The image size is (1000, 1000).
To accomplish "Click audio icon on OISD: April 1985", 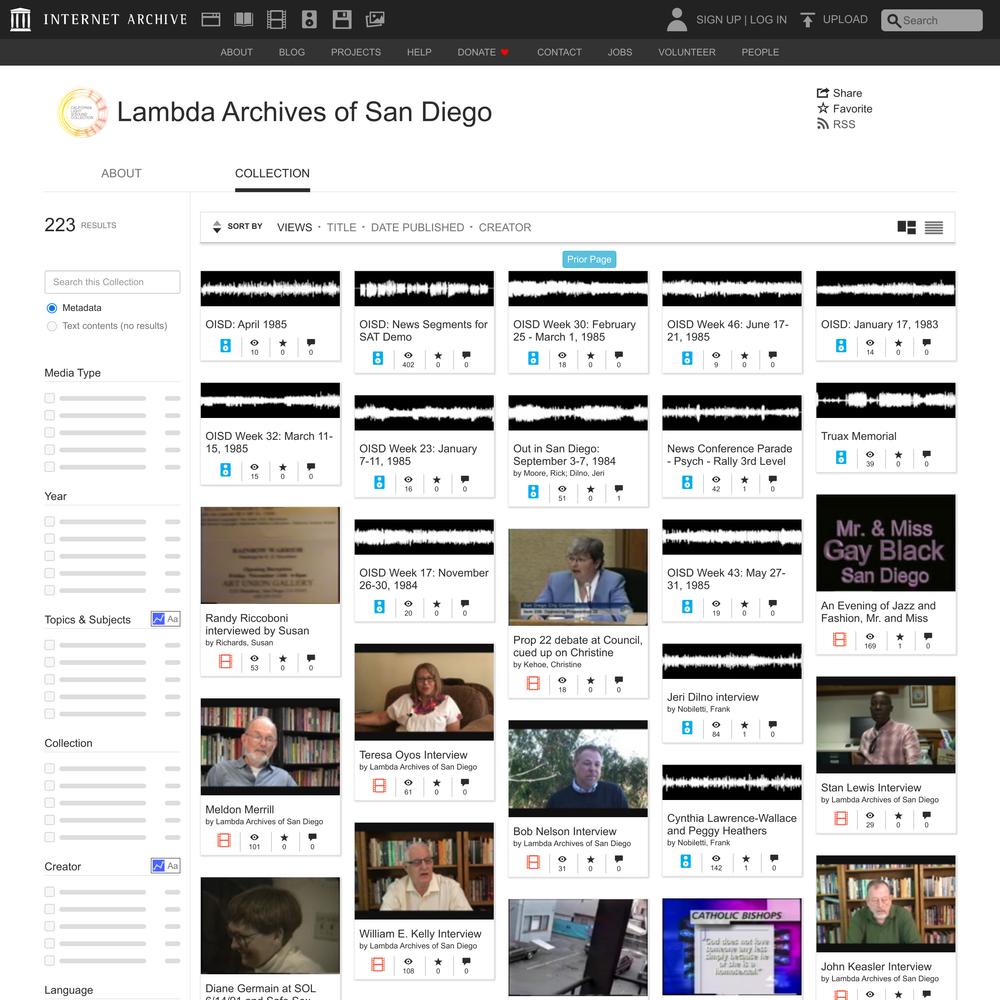I will click(x=225, y=346).
